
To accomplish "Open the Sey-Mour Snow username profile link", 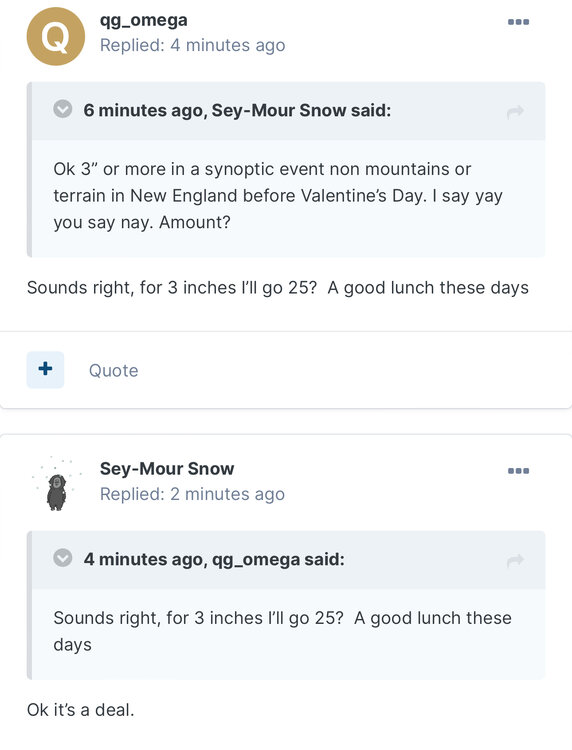I will pyautogui.click(x=167, y=469).
